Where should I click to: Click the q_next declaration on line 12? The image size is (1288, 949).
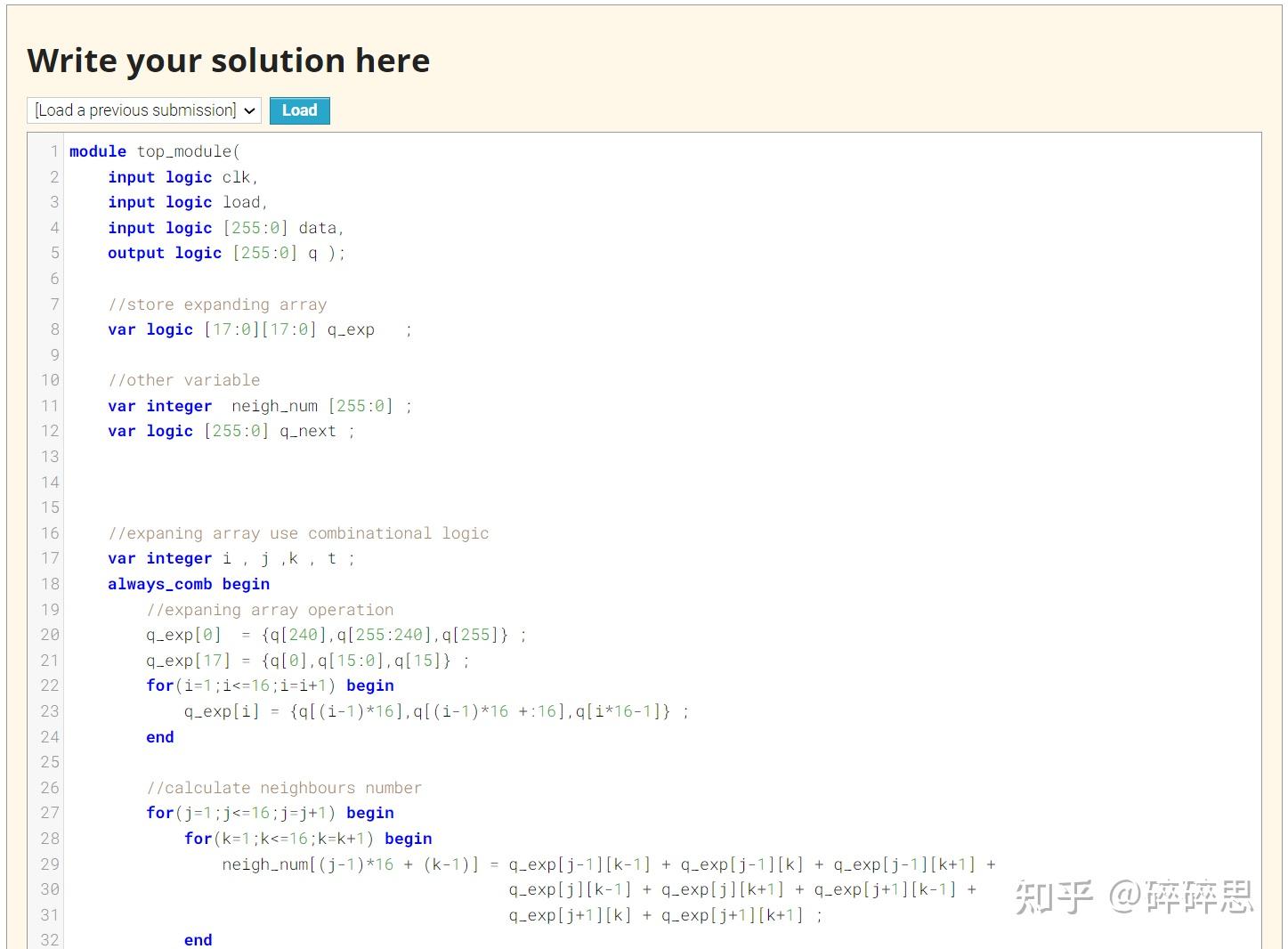[x=231, y=431]
